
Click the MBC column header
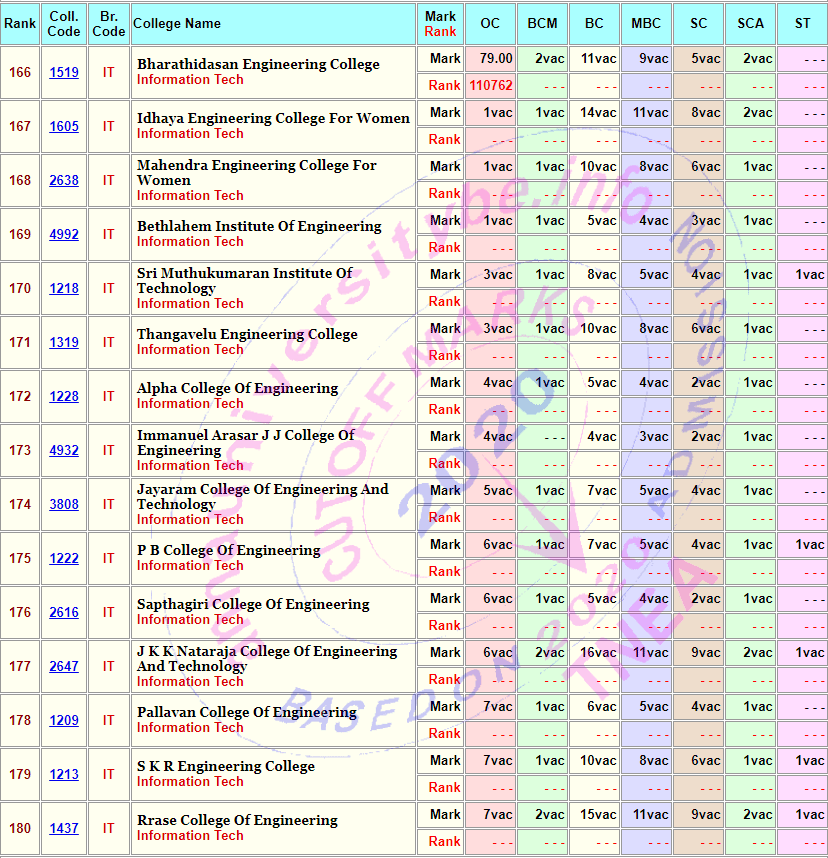click(646, 24)
